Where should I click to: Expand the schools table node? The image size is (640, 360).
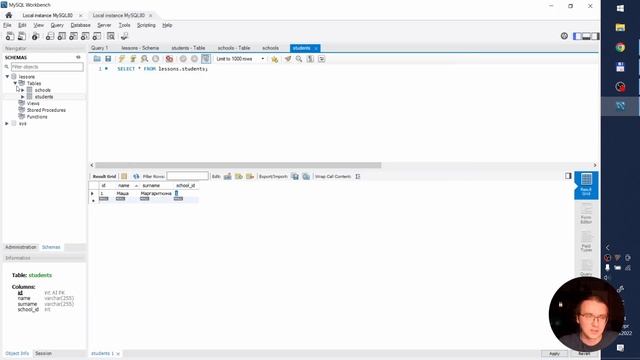tap(23, 90)
